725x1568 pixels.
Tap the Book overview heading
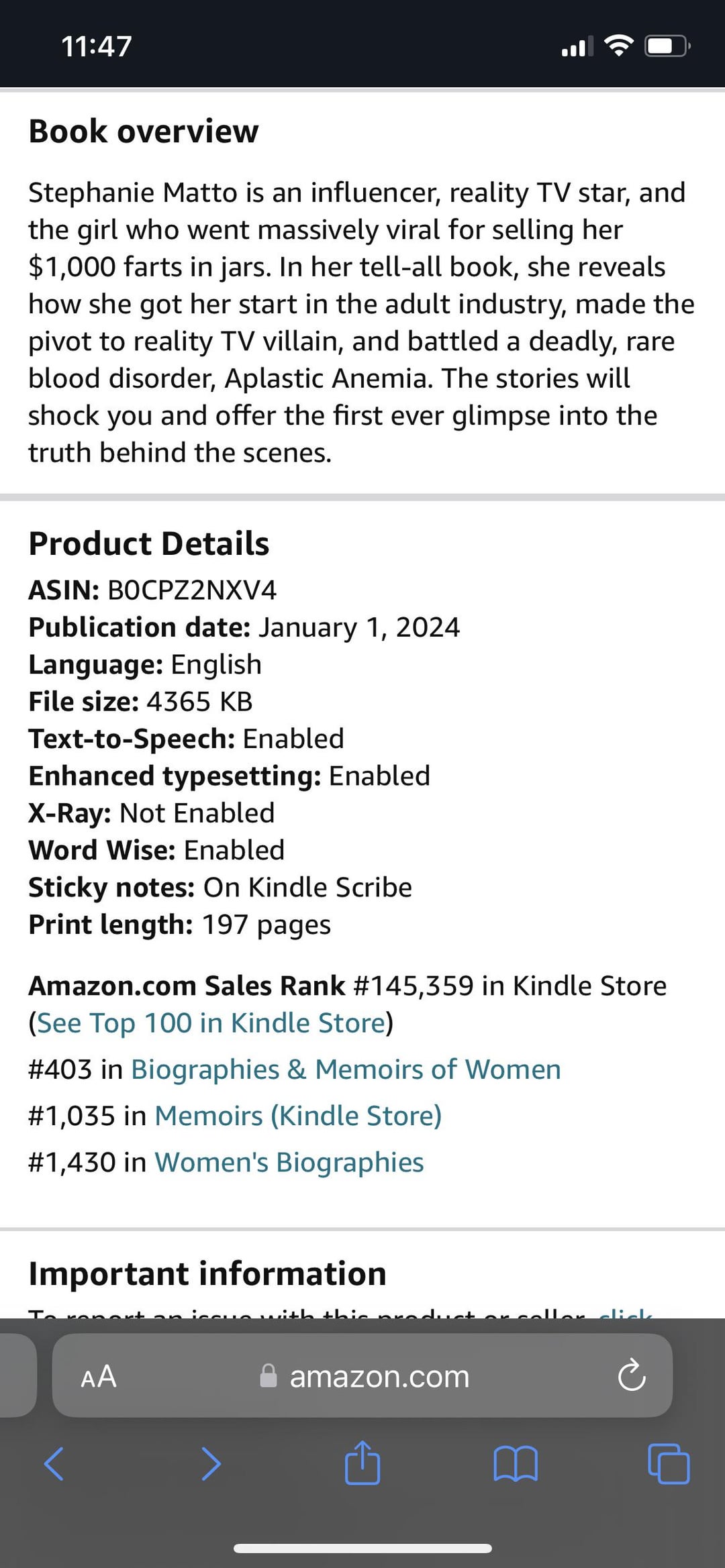coord(144,132)
